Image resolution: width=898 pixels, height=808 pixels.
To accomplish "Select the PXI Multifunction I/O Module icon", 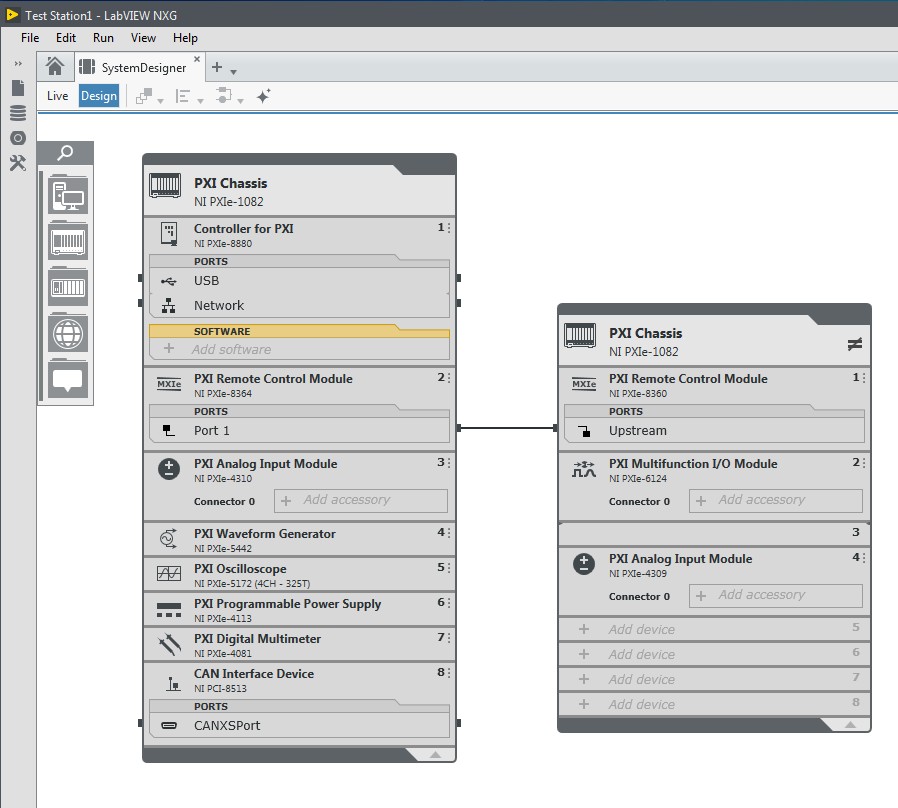I will click(x=584, y=469).
